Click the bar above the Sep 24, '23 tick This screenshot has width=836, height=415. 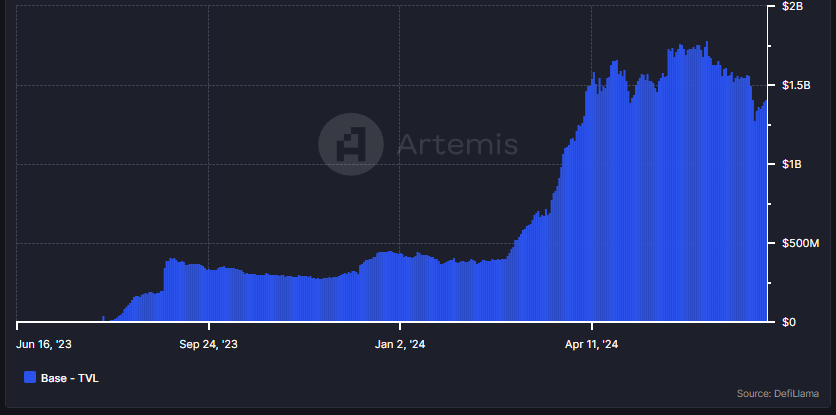coord(209,295)
